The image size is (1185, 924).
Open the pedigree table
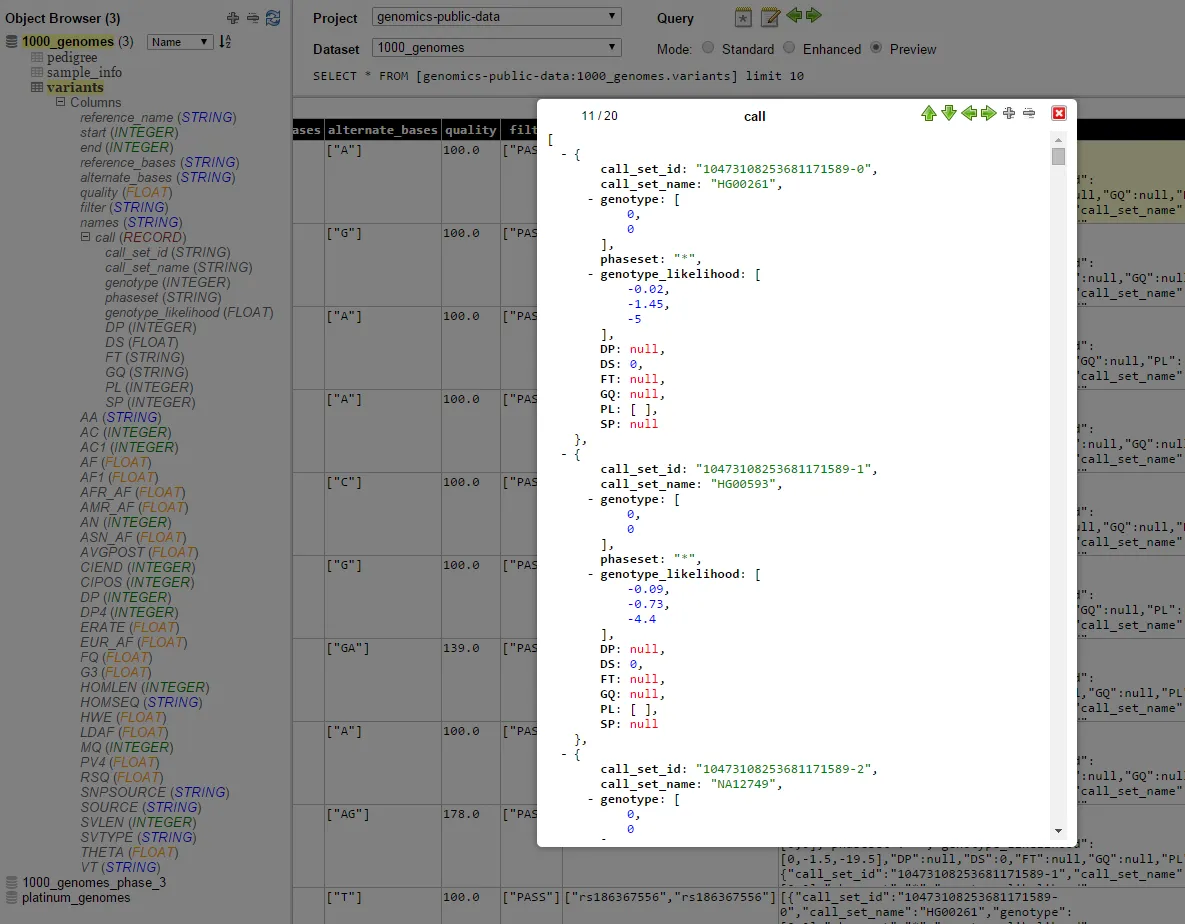coord(72,57)
